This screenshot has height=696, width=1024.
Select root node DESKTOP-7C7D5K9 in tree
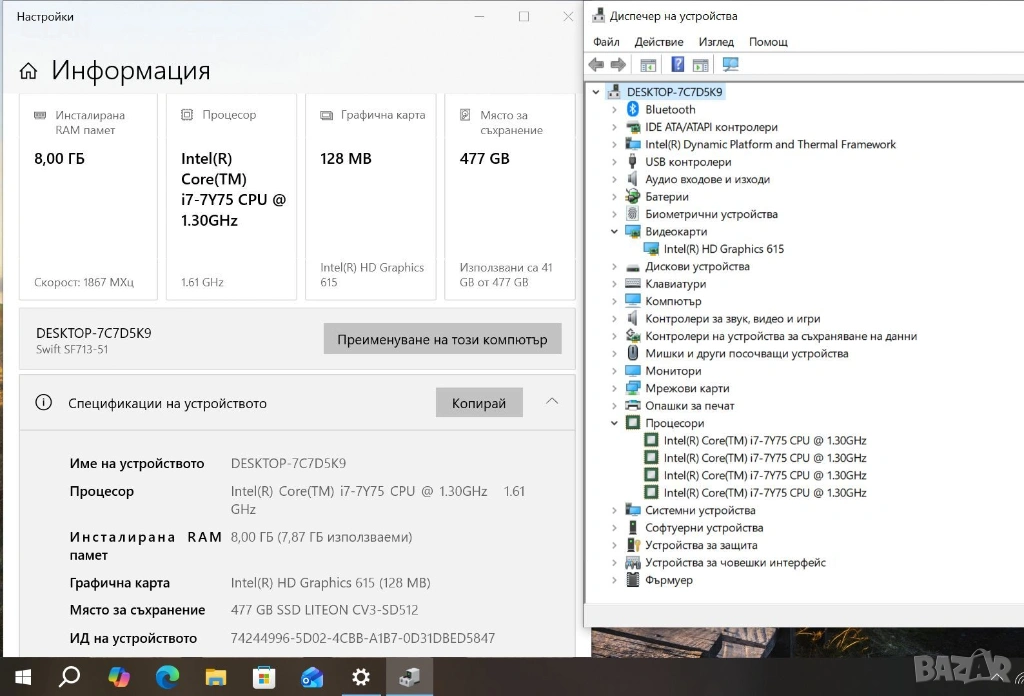(x=674, y=92)
